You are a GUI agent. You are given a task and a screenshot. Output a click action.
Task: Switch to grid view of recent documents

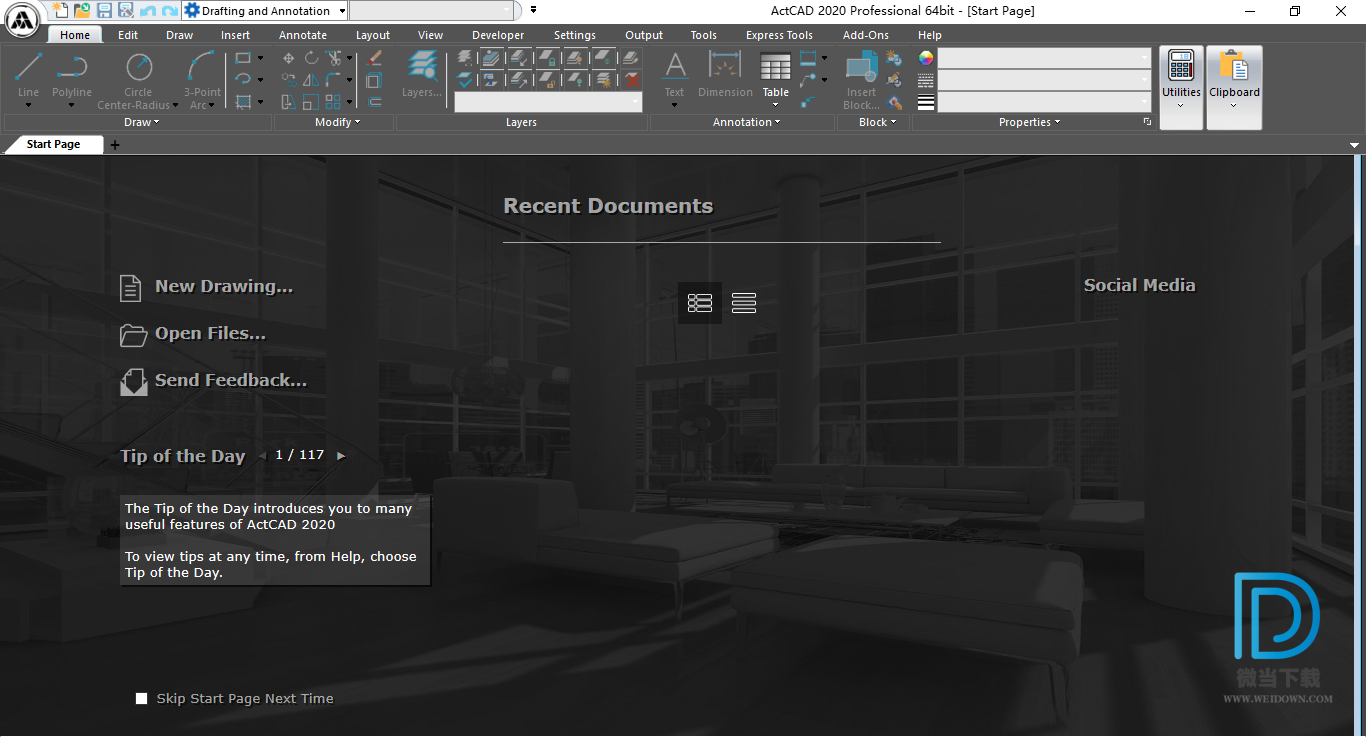(700, 303)
